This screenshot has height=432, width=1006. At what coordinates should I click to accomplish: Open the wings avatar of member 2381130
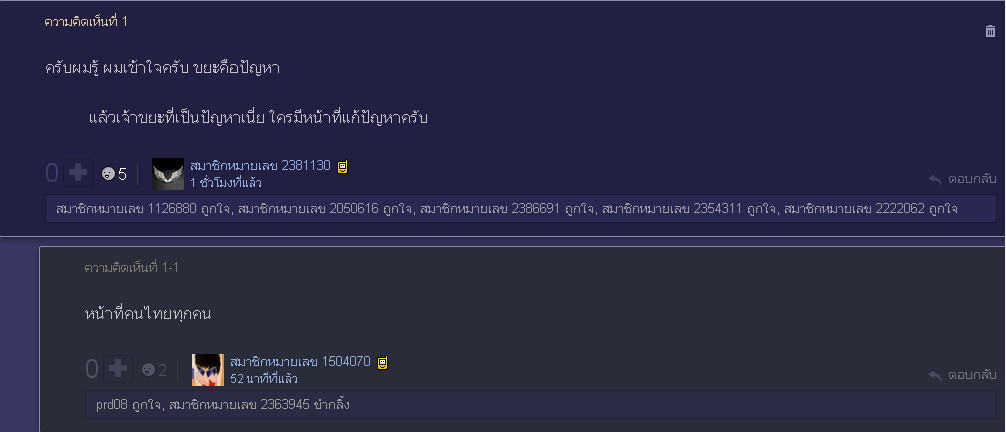[x=168, y=174]
